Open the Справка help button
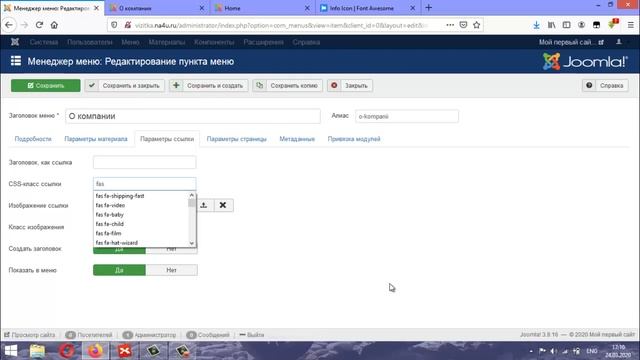The width and height of the screenshot is (640, 360). coord(605,86)
